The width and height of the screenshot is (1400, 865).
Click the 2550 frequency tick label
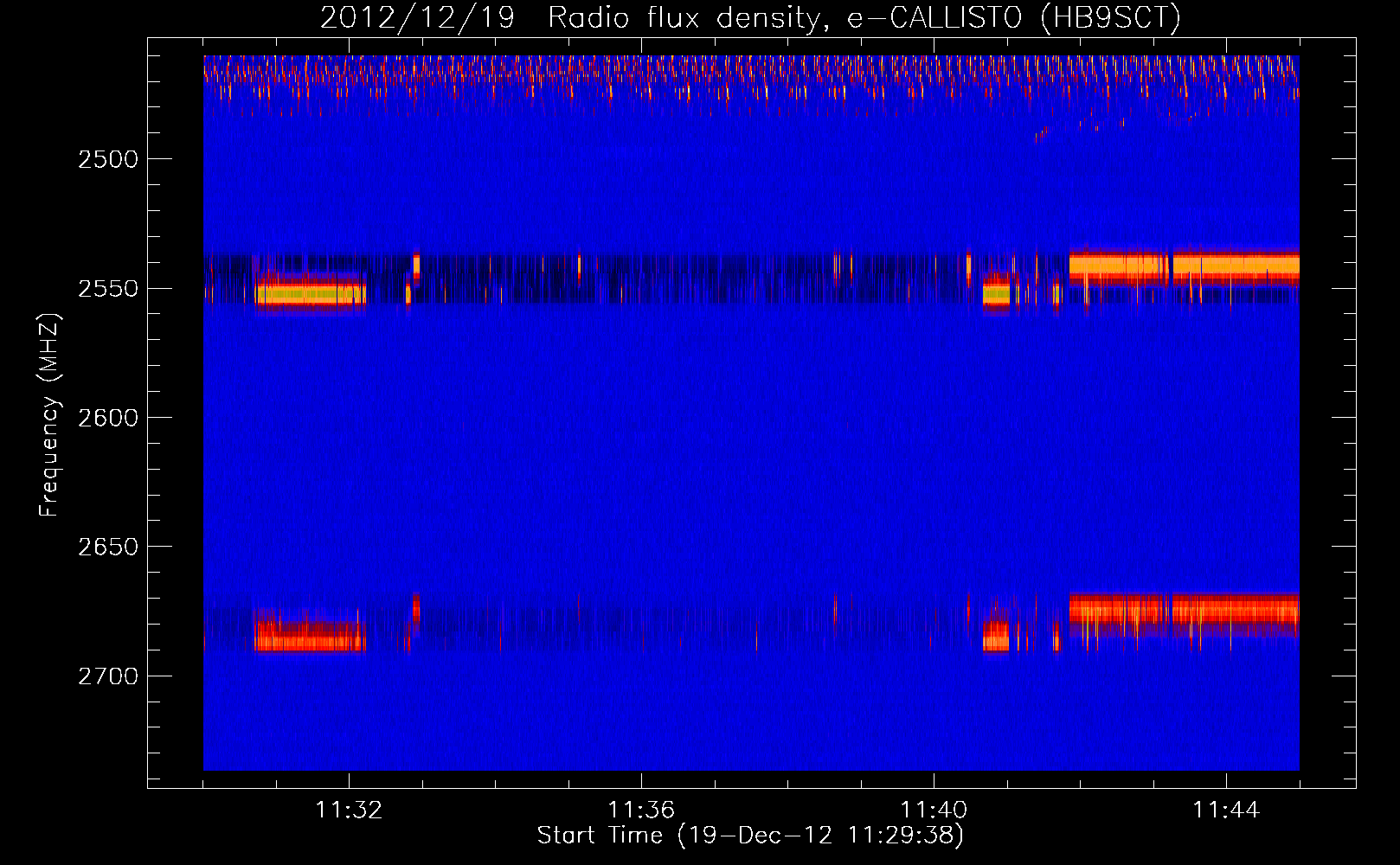point(108,289)
